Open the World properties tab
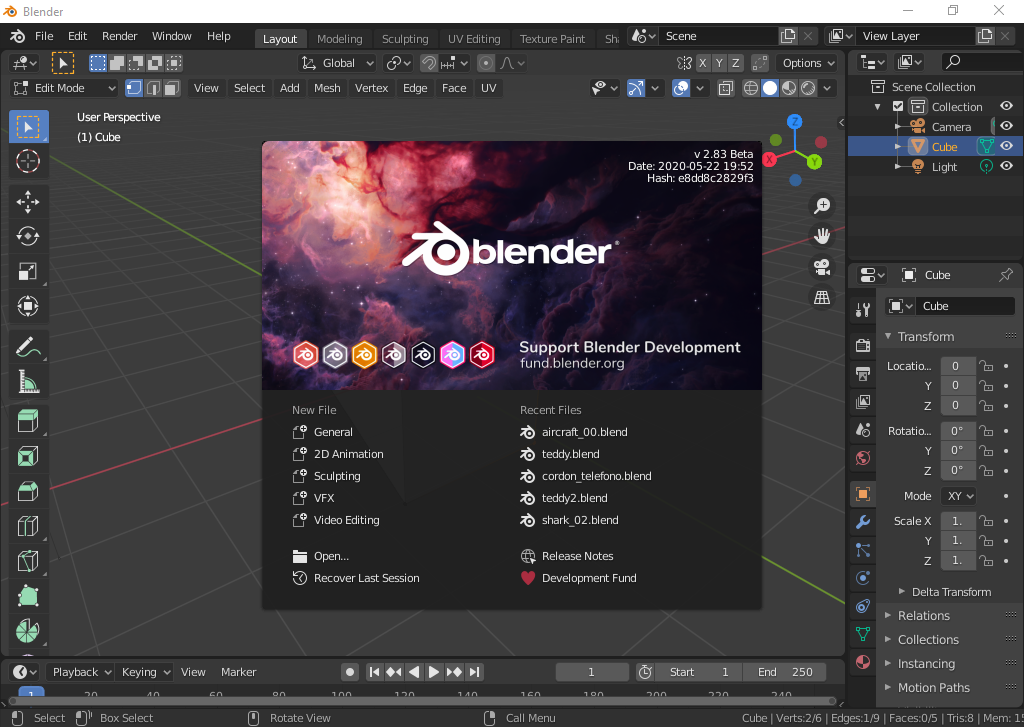Viewport: 1024px width, 727px height. 863,457
